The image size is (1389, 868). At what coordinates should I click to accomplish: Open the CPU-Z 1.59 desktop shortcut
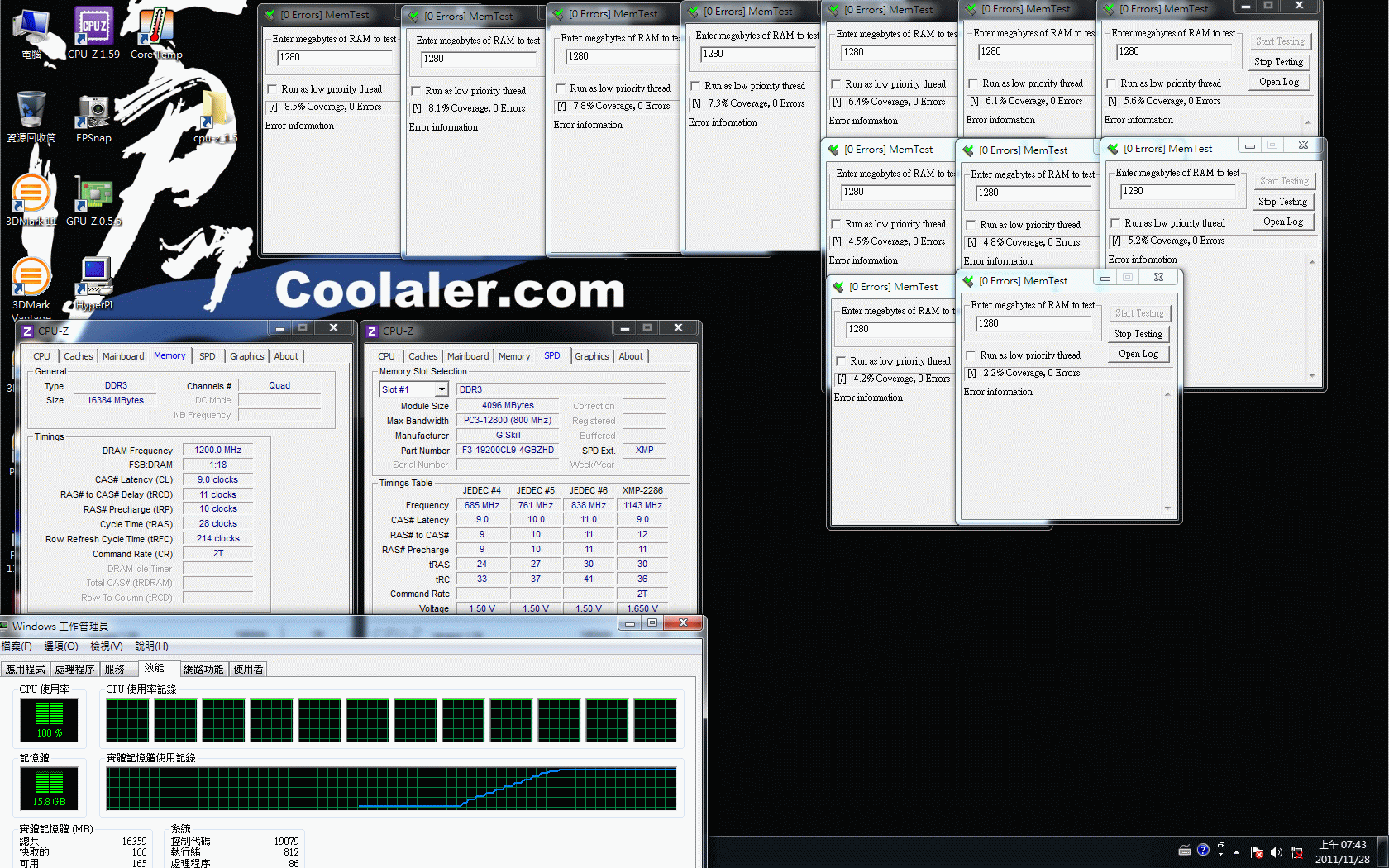coord(93,33)
